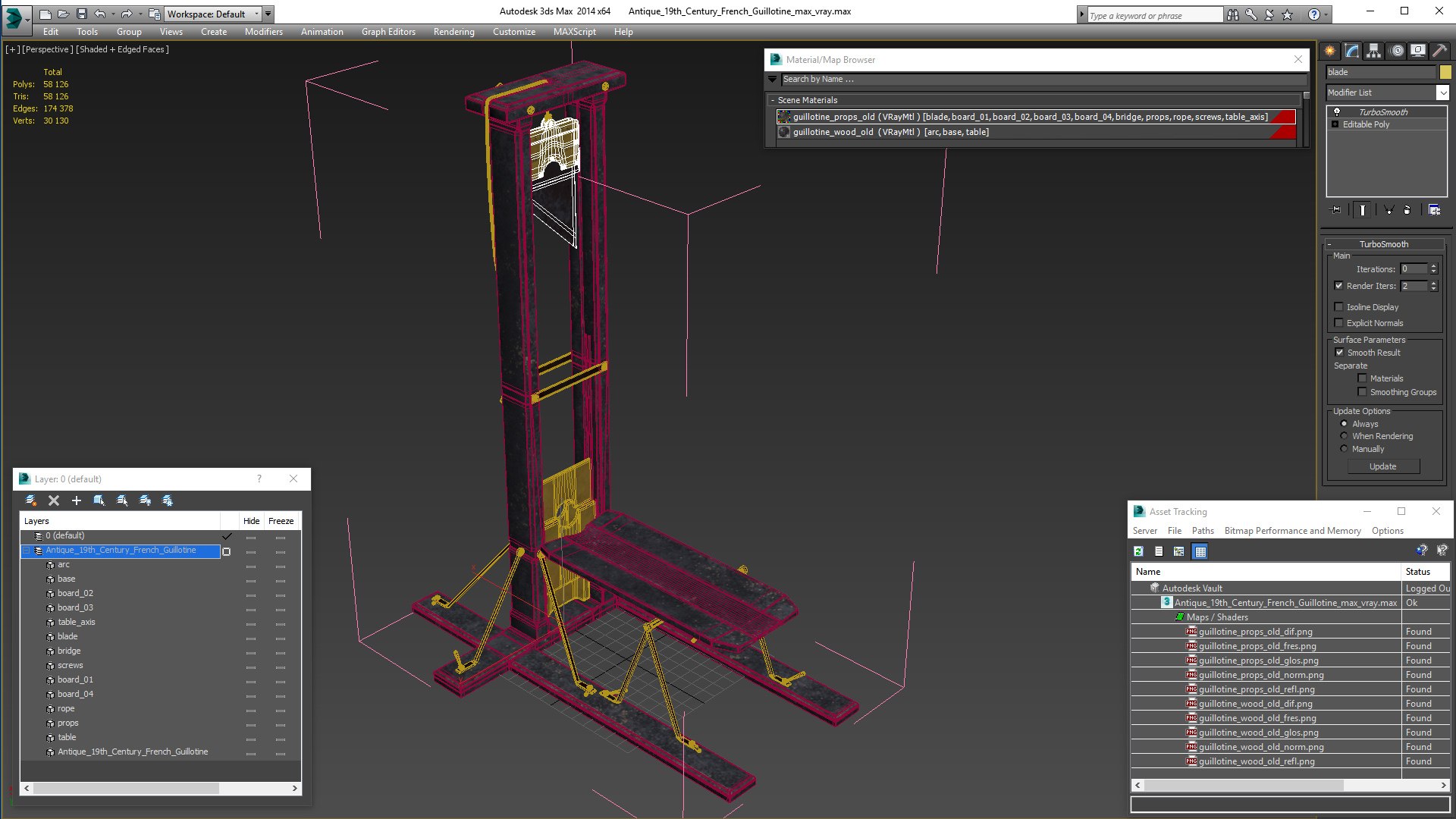Click Hide/Unhide All Layers icon
Screen dimensions: 1456x819
pyautogui.click(x=145, y=500)
